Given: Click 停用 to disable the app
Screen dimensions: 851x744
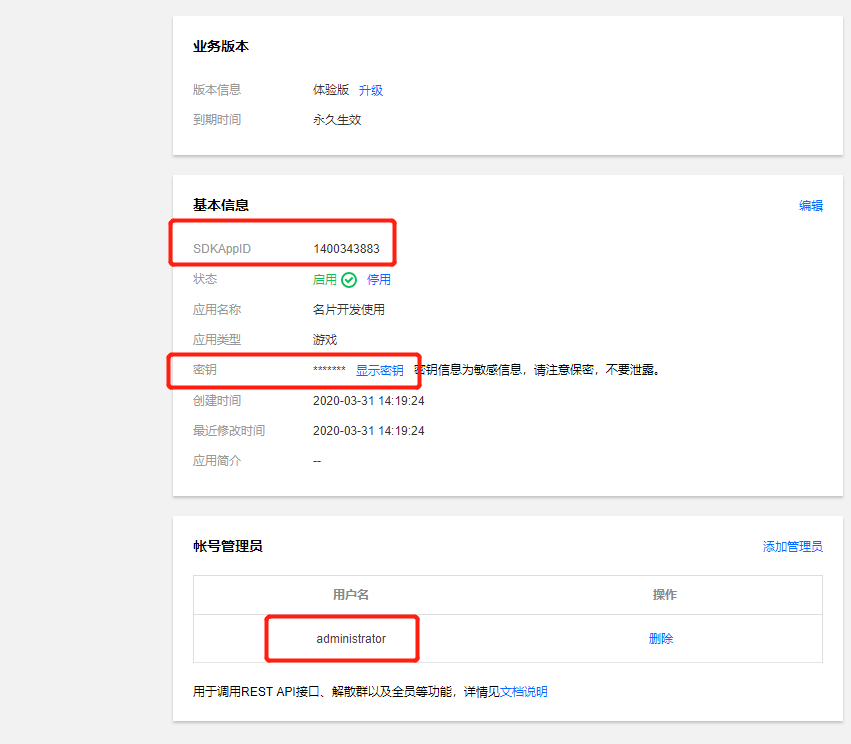Looking at the screenshot, I should [379, 279].
